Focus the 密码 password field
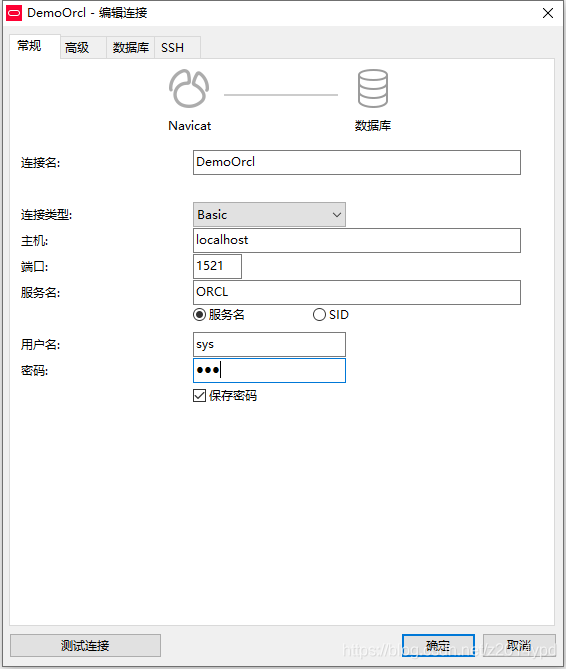This screenshot has height=669, width=566. [269, 370]
